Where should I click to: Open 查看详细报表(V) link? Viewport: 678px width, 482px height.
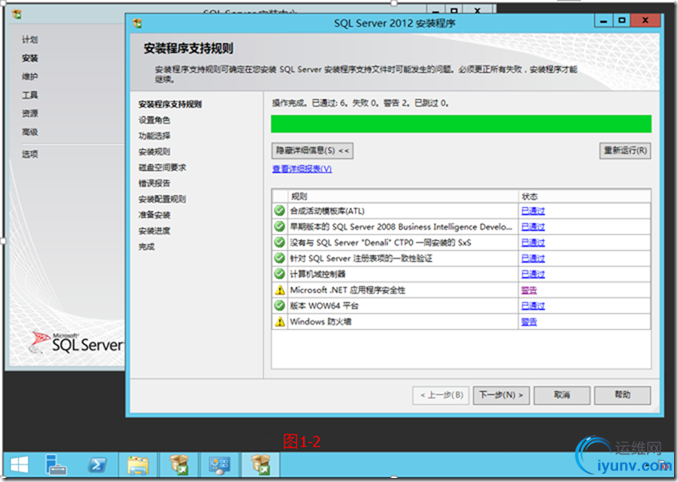(302, 169)
